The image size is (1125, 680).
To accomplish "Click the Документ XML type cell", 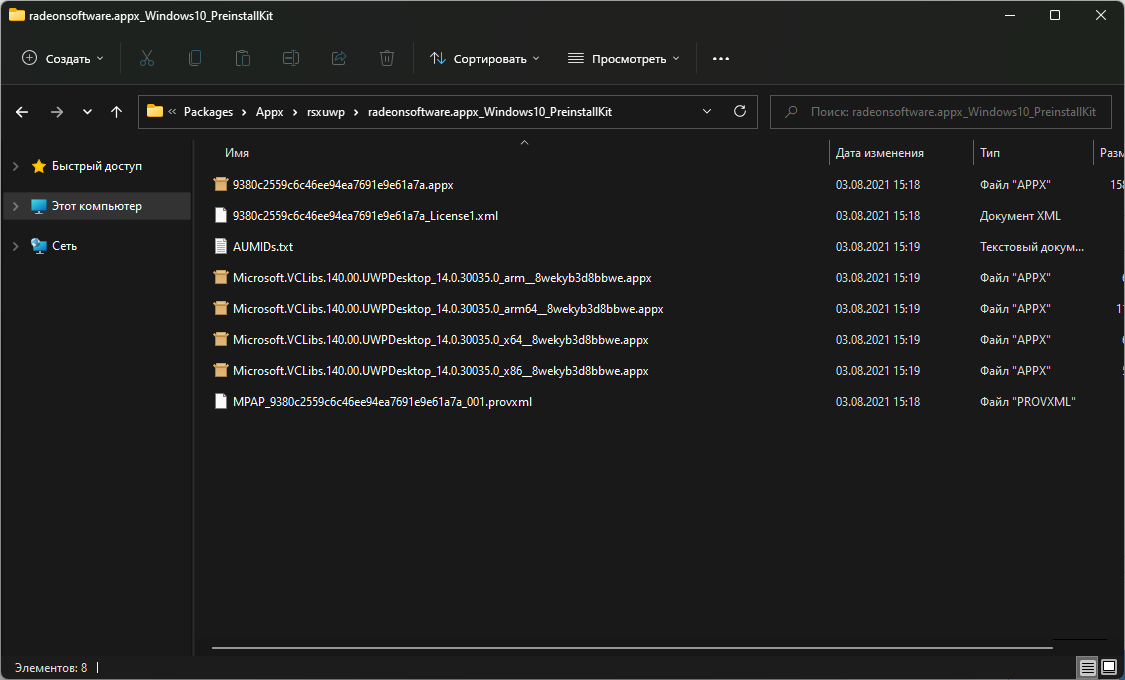I will [x=1020, y=215].
